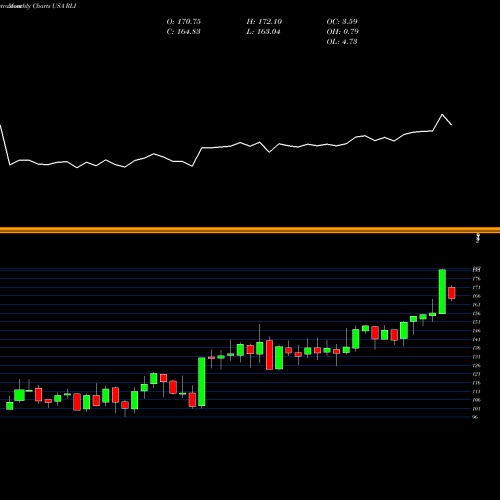Click the 101 price axis label

tap(477, 409)
